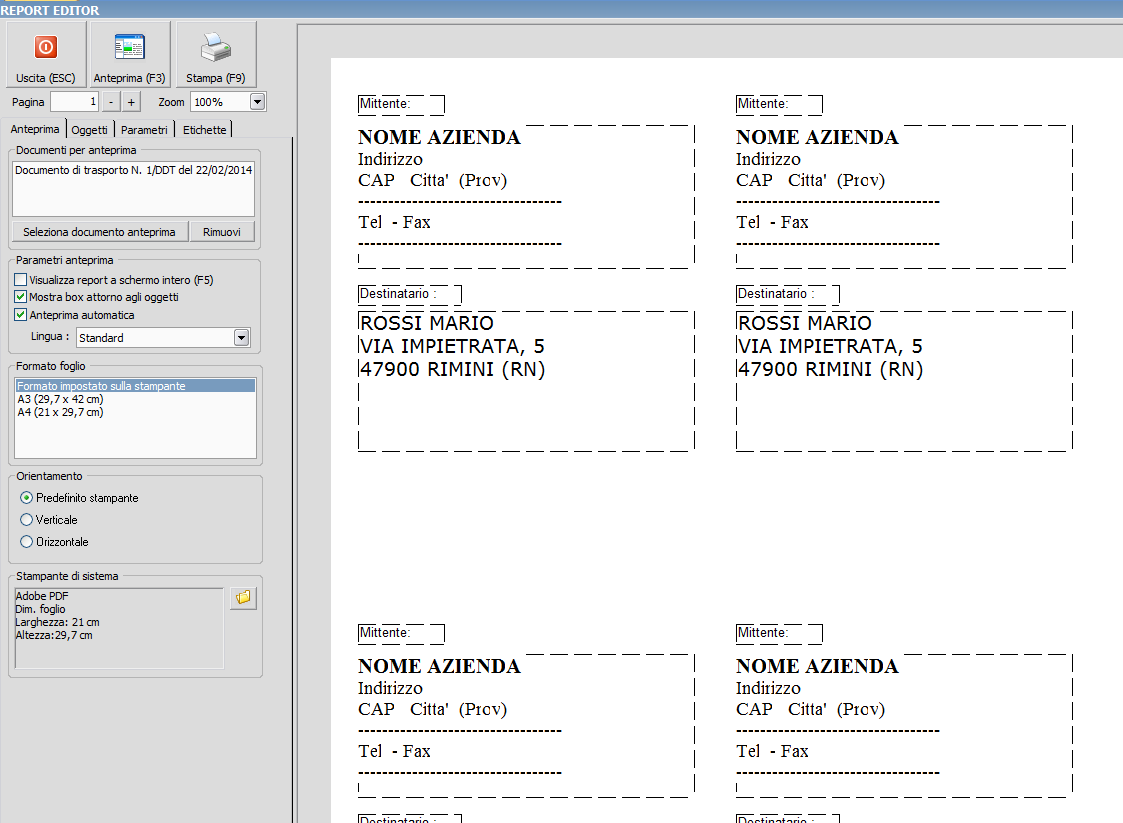Click the Stampa (F9) printer icon
Viewport: 1123px width, 823px height.
[216, 47]
